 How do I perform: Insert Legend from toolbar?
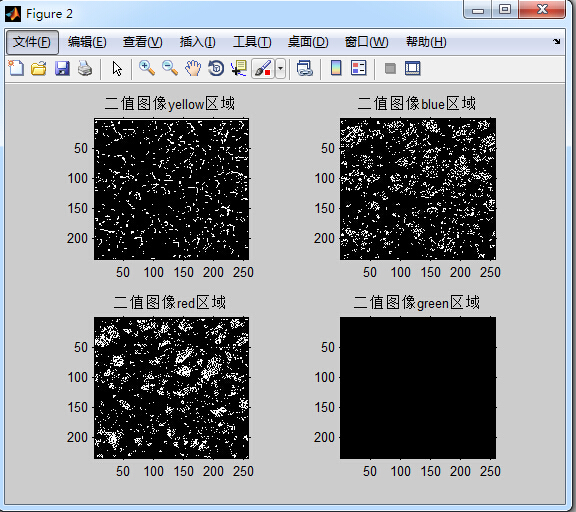pos(359,68)
